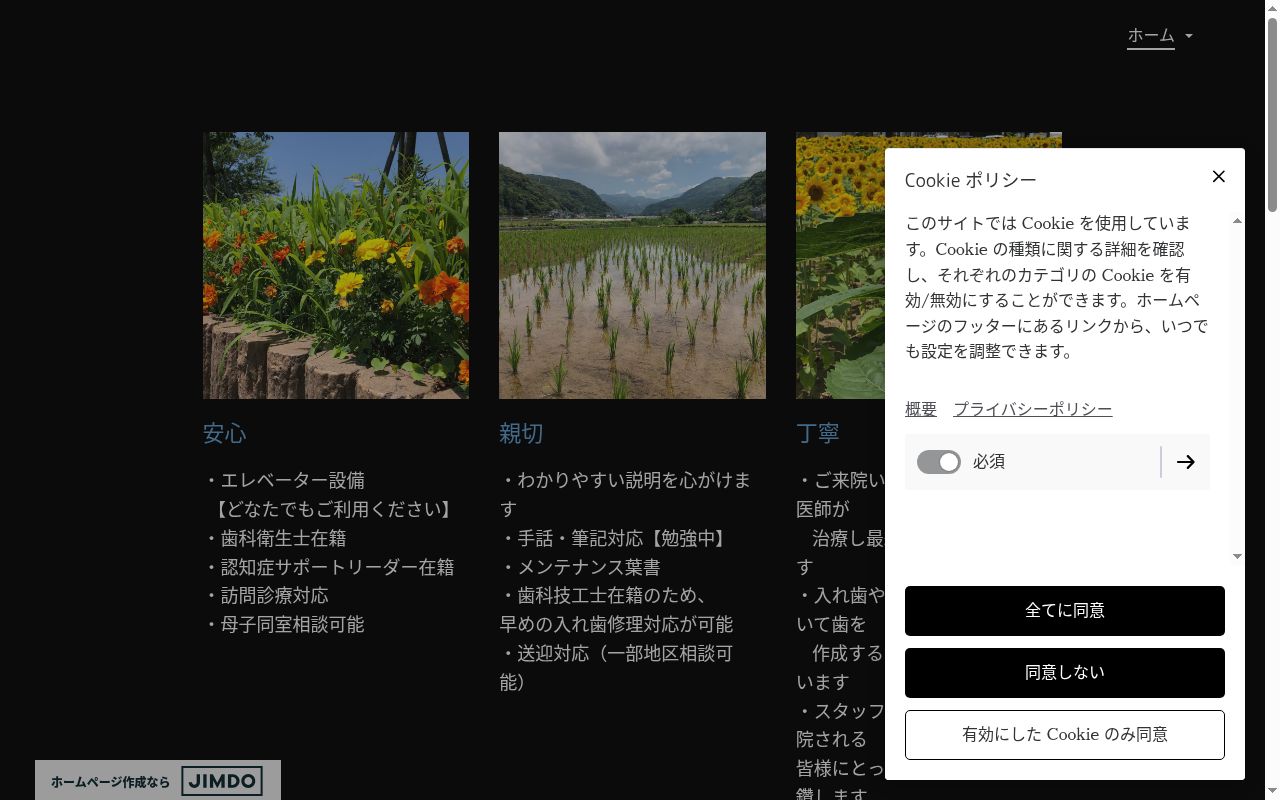
Task: Click the 同意しない button
Action: tap(1065, 673)
